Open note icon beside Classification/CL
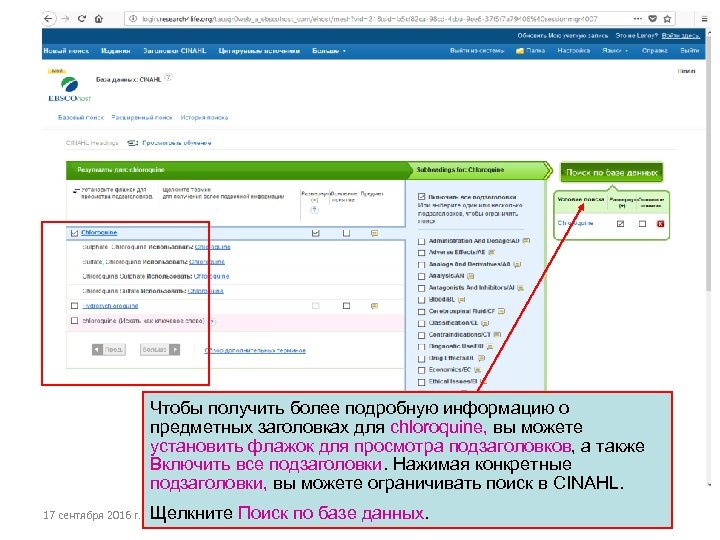The image size is (720, 540). click(x=485, y=323)
